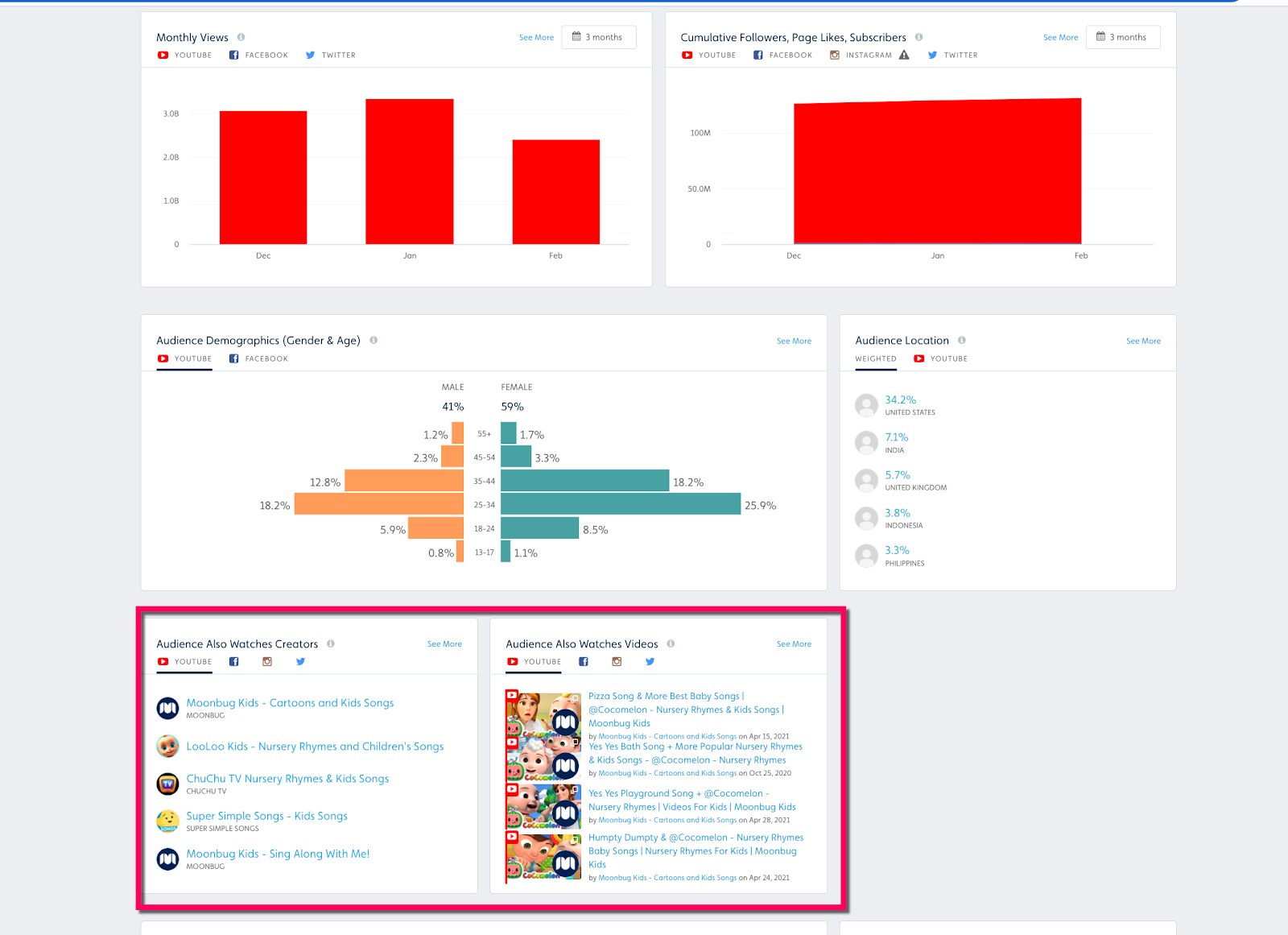Select Facebook icon in Audience Also Watches Creators
Viewport: 1288px width, 935px height.
(x=234, y=662)
